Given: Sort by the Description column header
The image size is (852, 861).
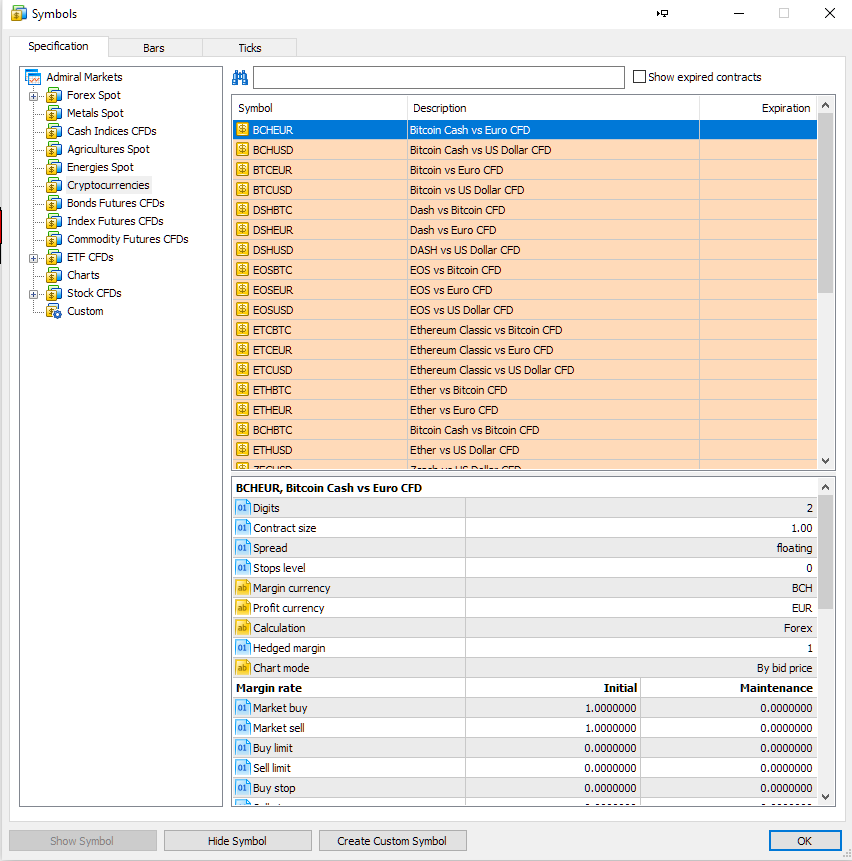Looking at the screenshot, I should (552, 108).
